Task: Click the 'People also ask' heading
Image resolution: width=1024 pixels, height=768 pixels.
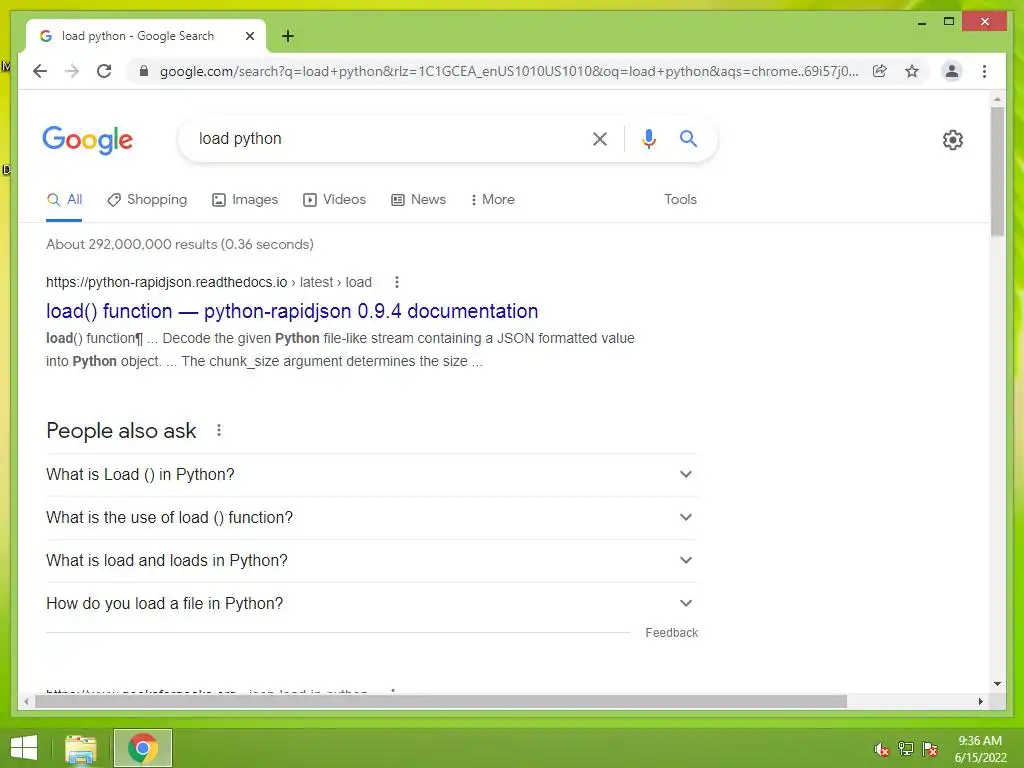Action: click(121, 431)
